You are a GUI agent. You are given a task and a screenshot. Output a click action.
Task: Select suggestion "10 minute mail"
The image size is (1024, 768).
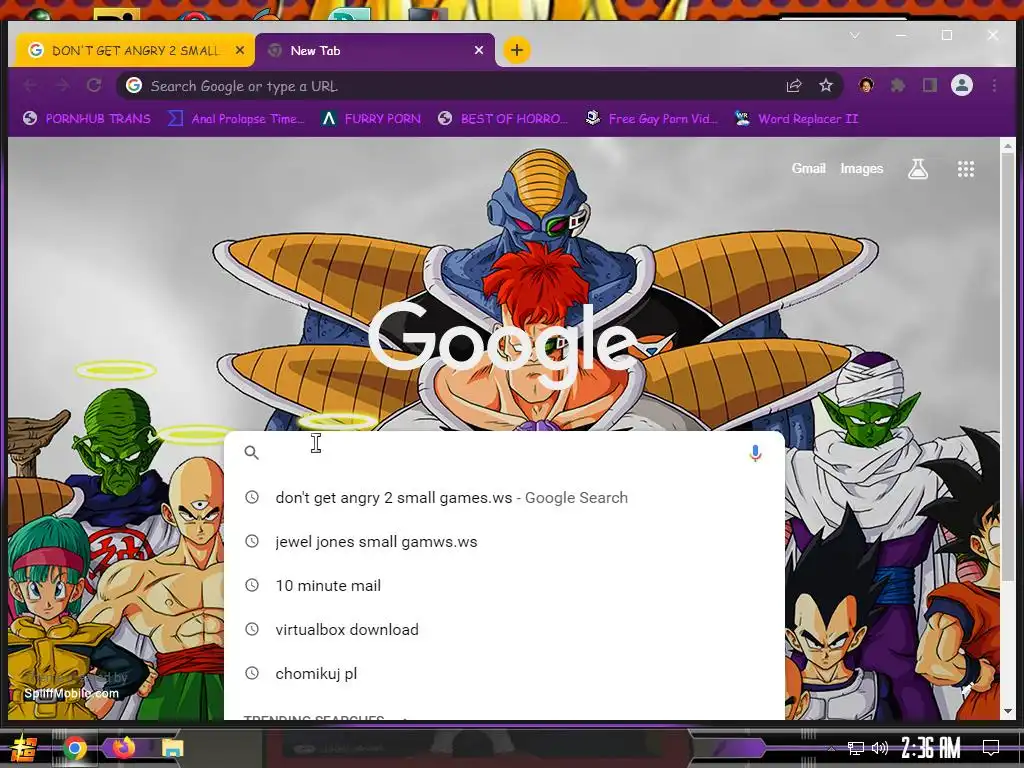(x=504, y=585)
